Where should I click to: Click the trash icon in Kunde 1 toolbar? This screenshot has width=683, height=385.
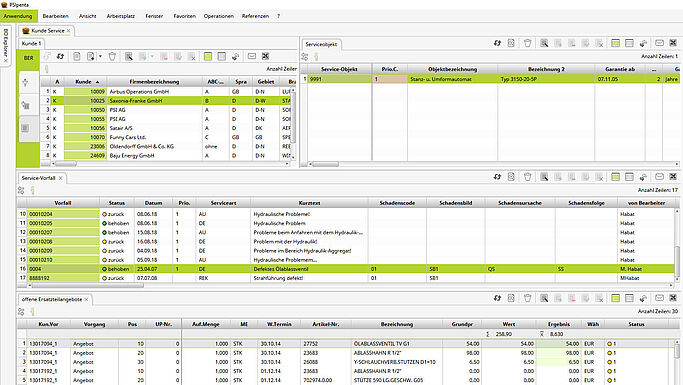click(x=112, y=57)
